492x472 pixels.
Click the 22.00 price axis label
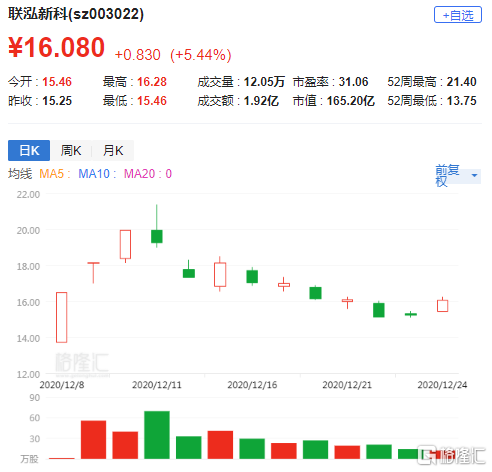click(28, 195)
